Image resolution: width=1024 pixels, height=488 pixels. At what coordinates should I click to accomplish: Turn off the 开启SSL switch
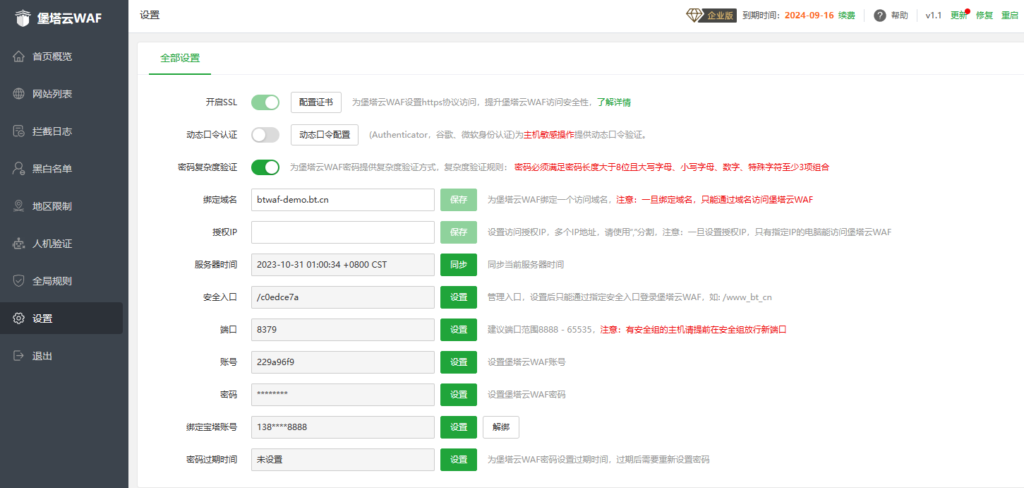(265, 102)
